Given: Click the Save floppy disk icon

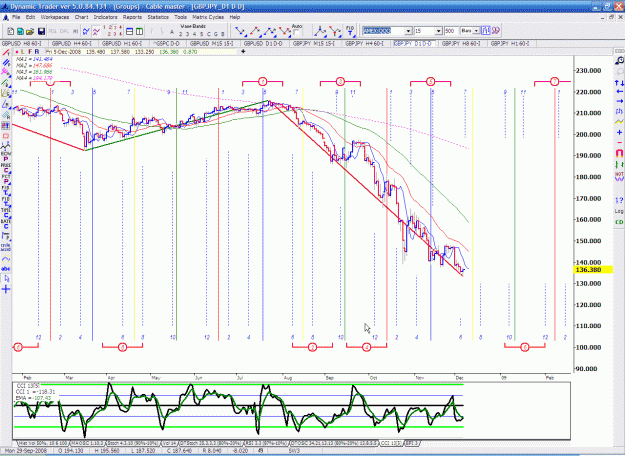Looking at the screenshot, I should 41,31.
